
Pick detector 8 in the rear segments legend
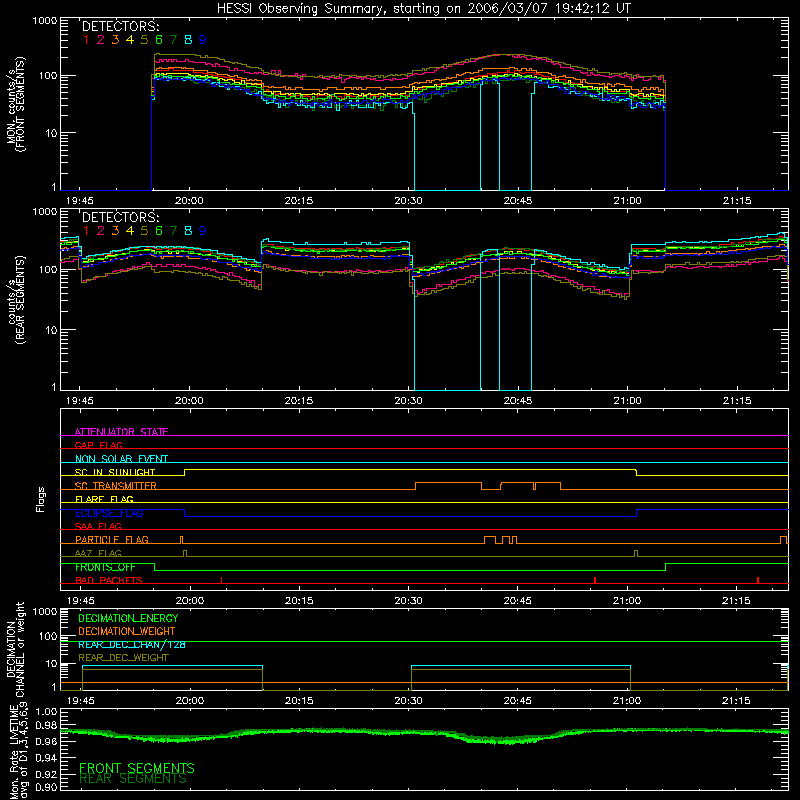188,231
